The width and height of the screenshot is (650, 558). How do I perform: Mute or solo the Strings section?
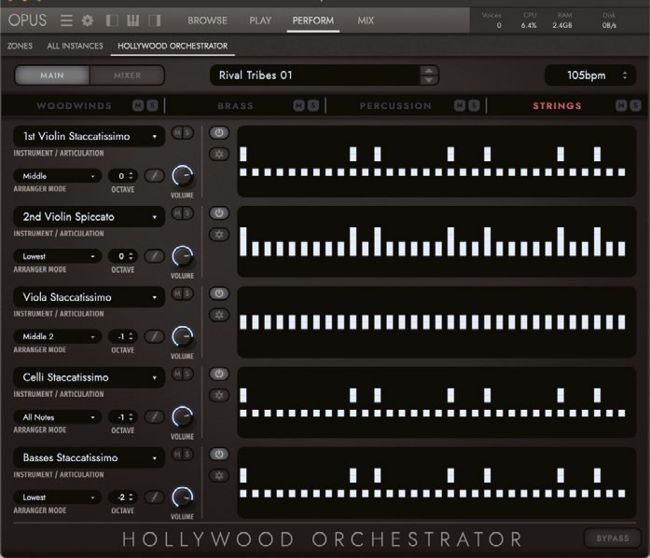pos(628,106)
